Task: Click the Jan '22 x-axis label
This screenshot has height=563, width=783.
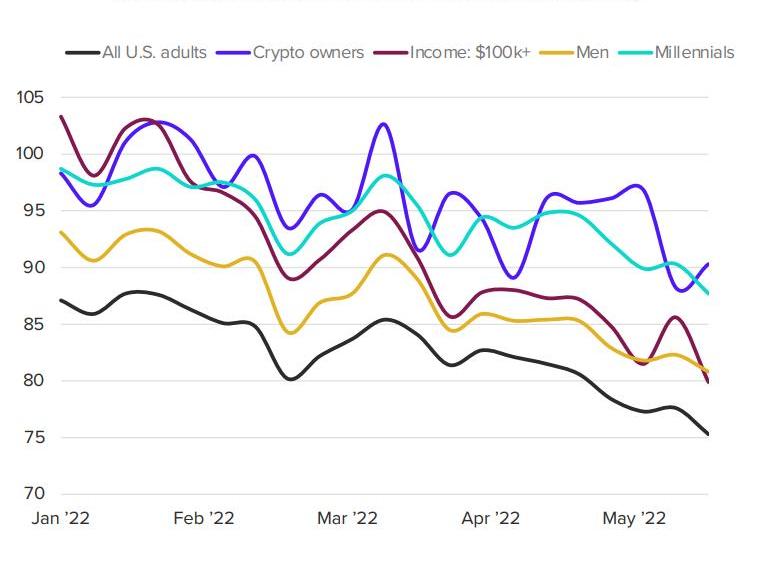Action: pos(62,518)
